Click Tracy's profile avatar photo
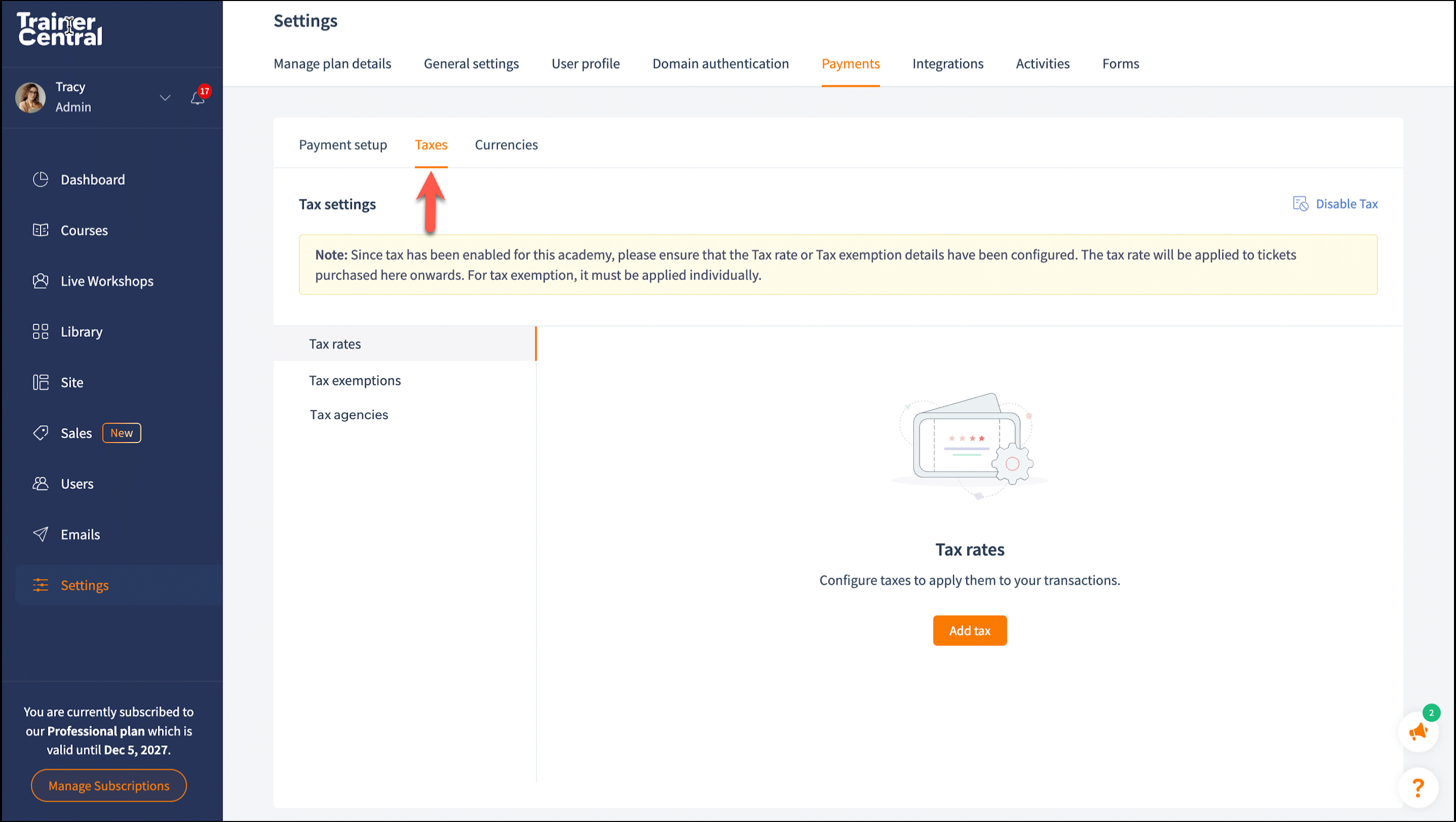Viewport: 1456px width, 822px height. pos(30,97)
